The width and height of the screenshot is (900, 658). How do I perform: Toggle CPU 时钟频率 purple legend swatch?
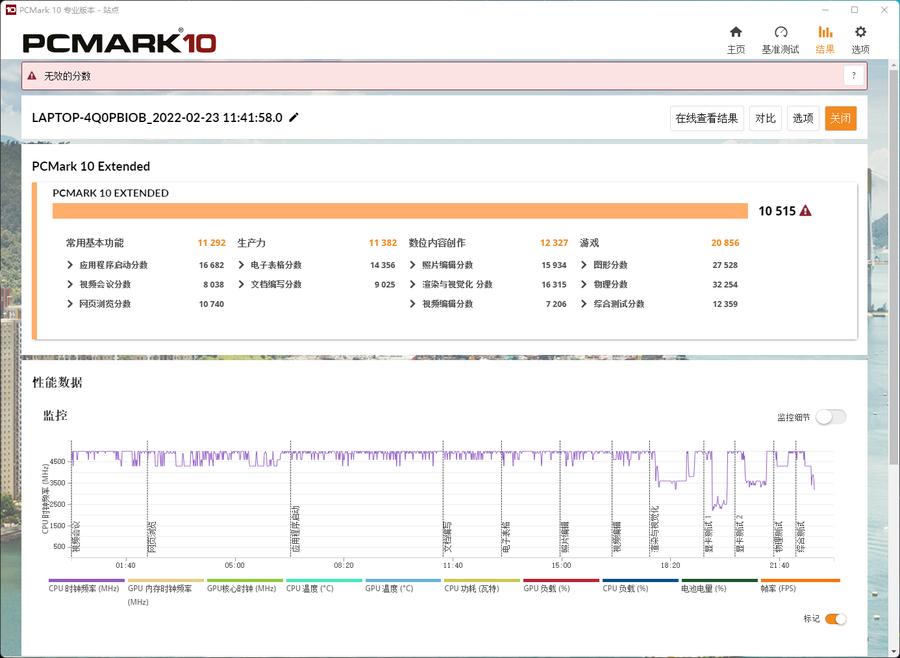(x=86, y=581)
